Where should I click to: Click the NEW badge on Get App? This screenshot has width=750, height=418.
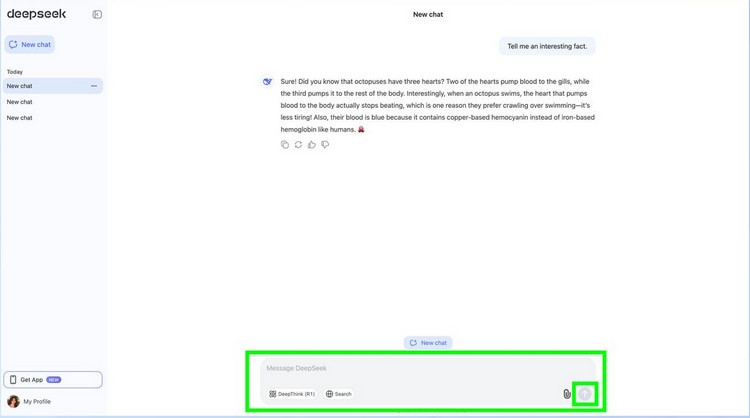coord(54,380)
